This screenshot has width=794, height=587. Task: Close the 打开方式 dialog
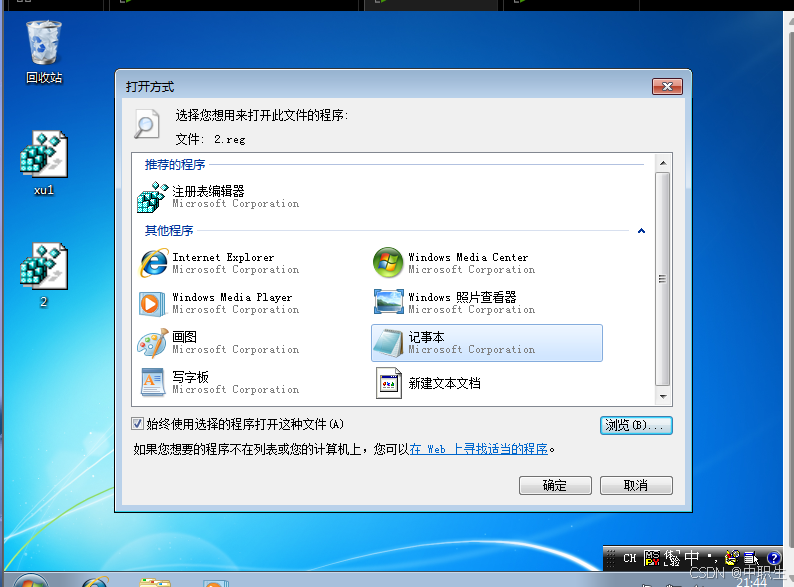click(667, 87)
